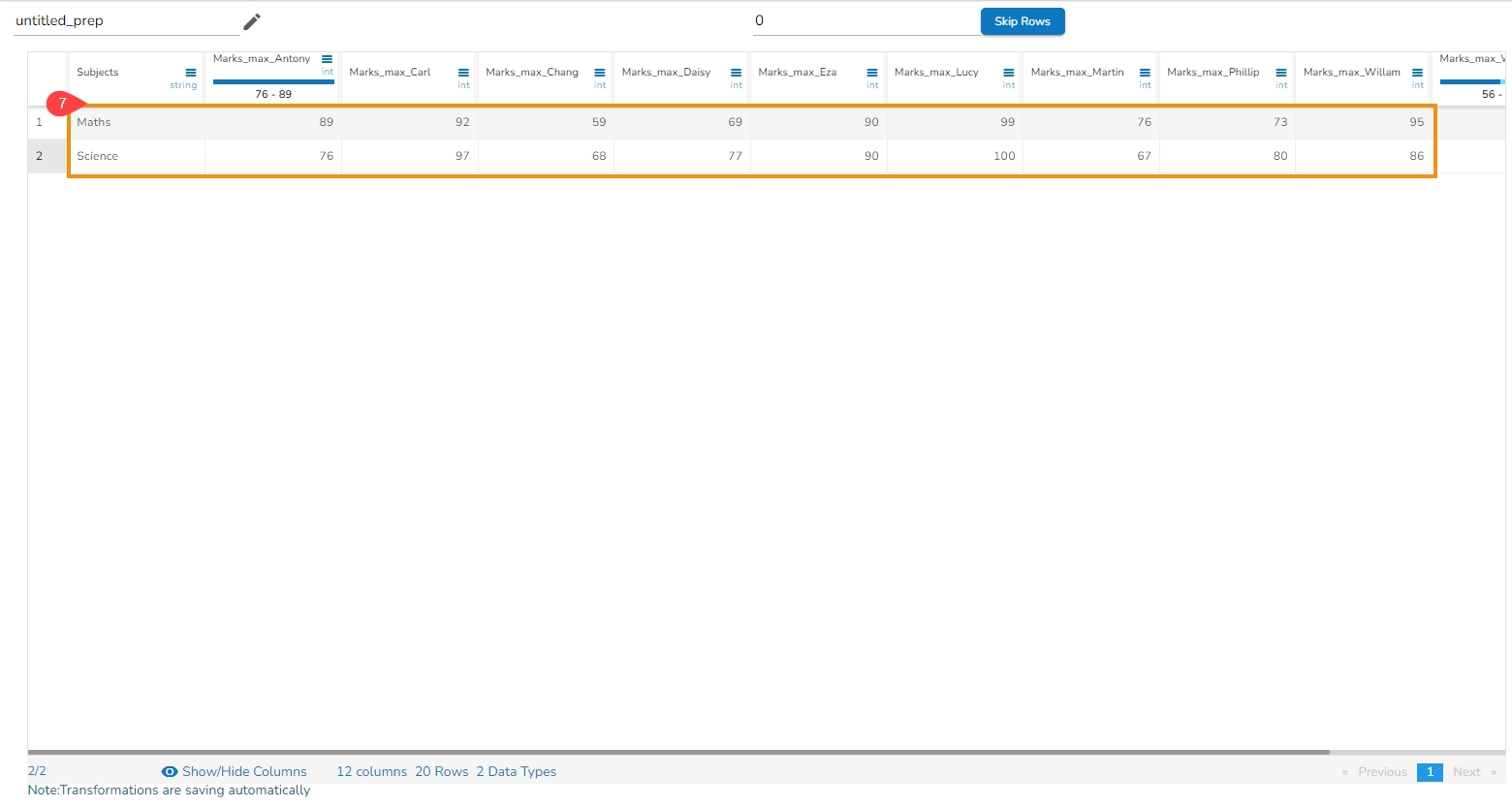Screen dimensions: 1512x807
Task: Click the horizontal scrollbar below the table
Action: (x=678, y=752)
